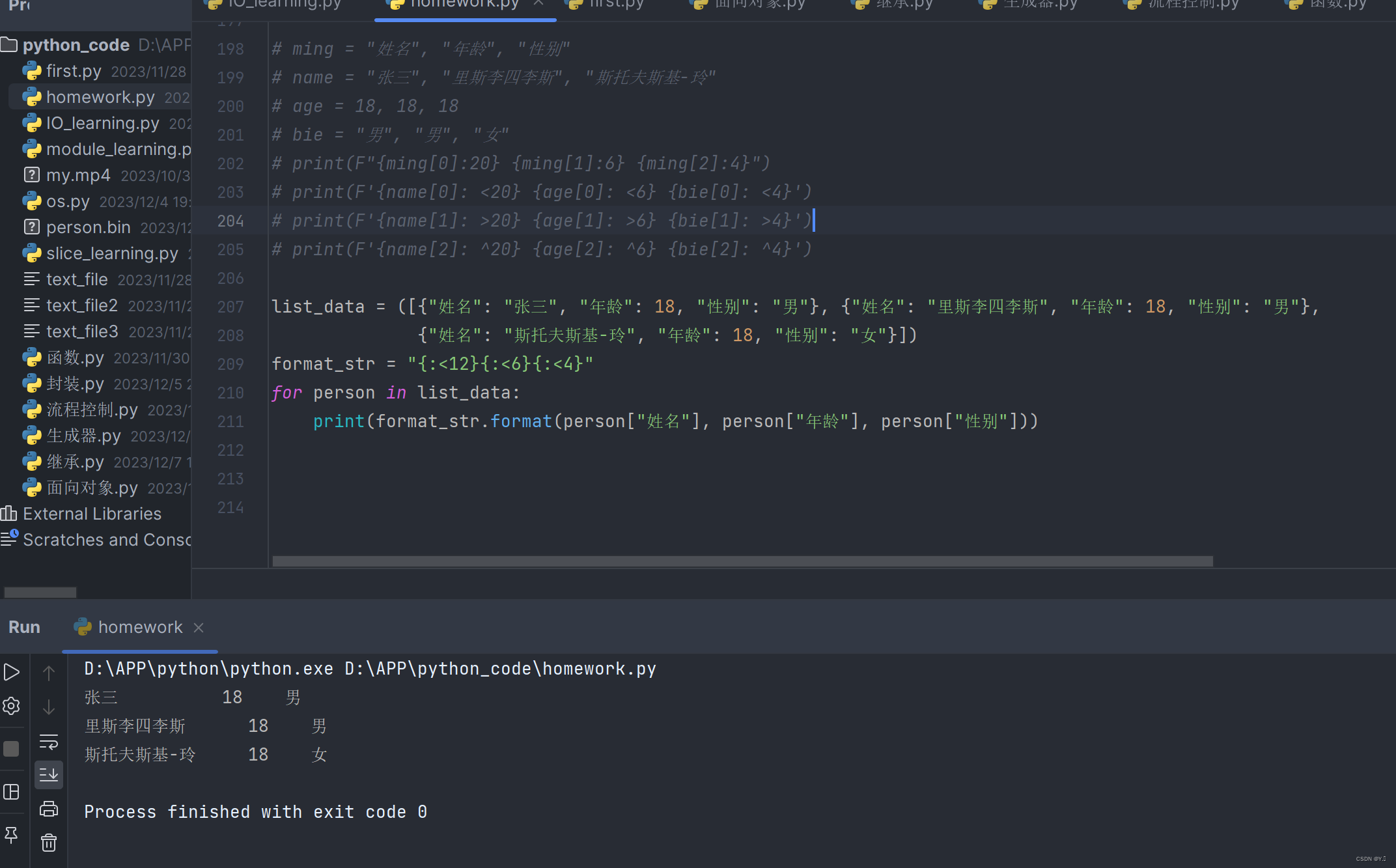Place cursor in format_str assignment line
The image size is (1396, 868).
[432, 364]
